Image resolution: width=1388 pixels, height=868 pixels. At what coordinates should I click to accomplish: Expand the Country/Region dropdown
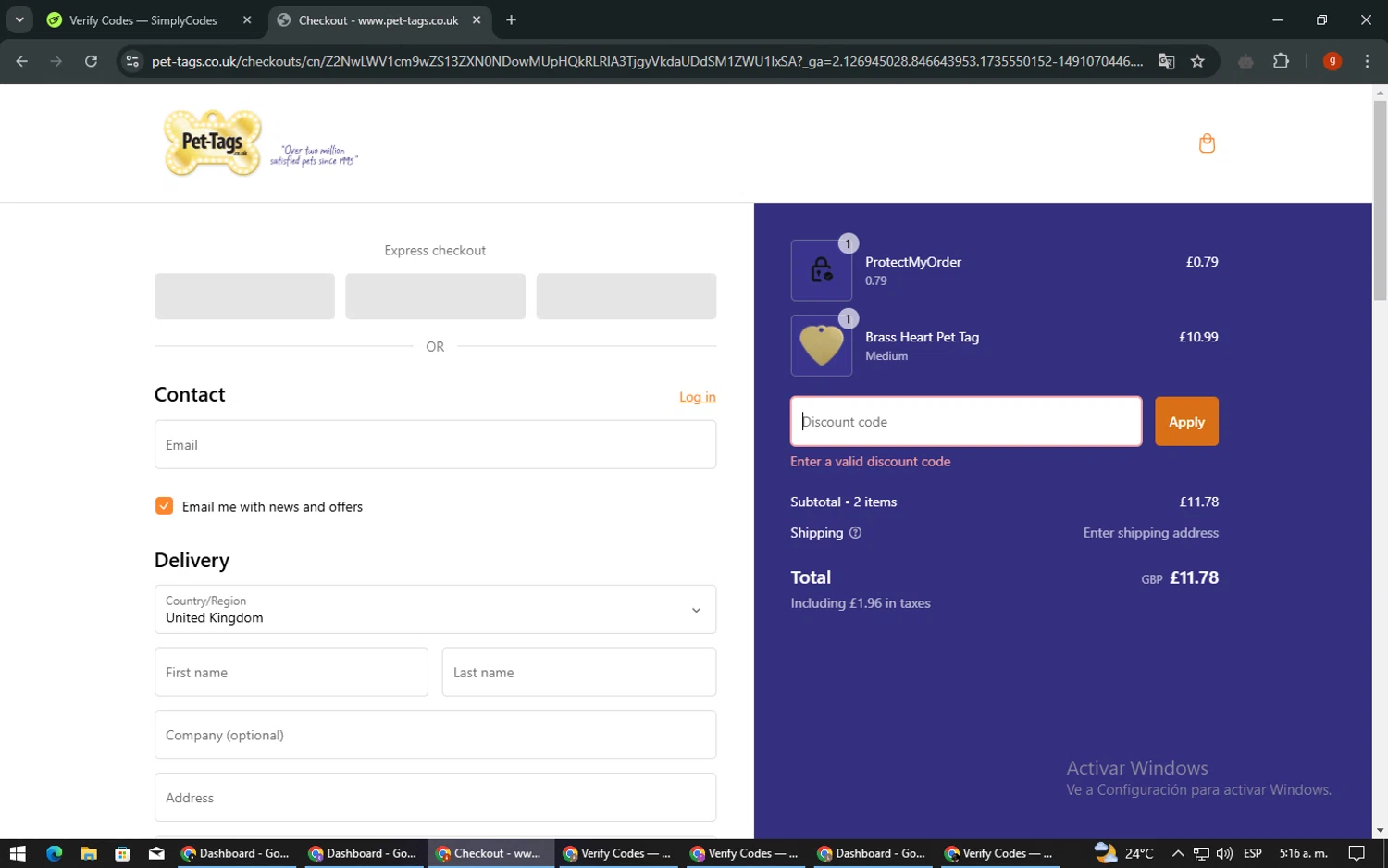click(435, 609)
